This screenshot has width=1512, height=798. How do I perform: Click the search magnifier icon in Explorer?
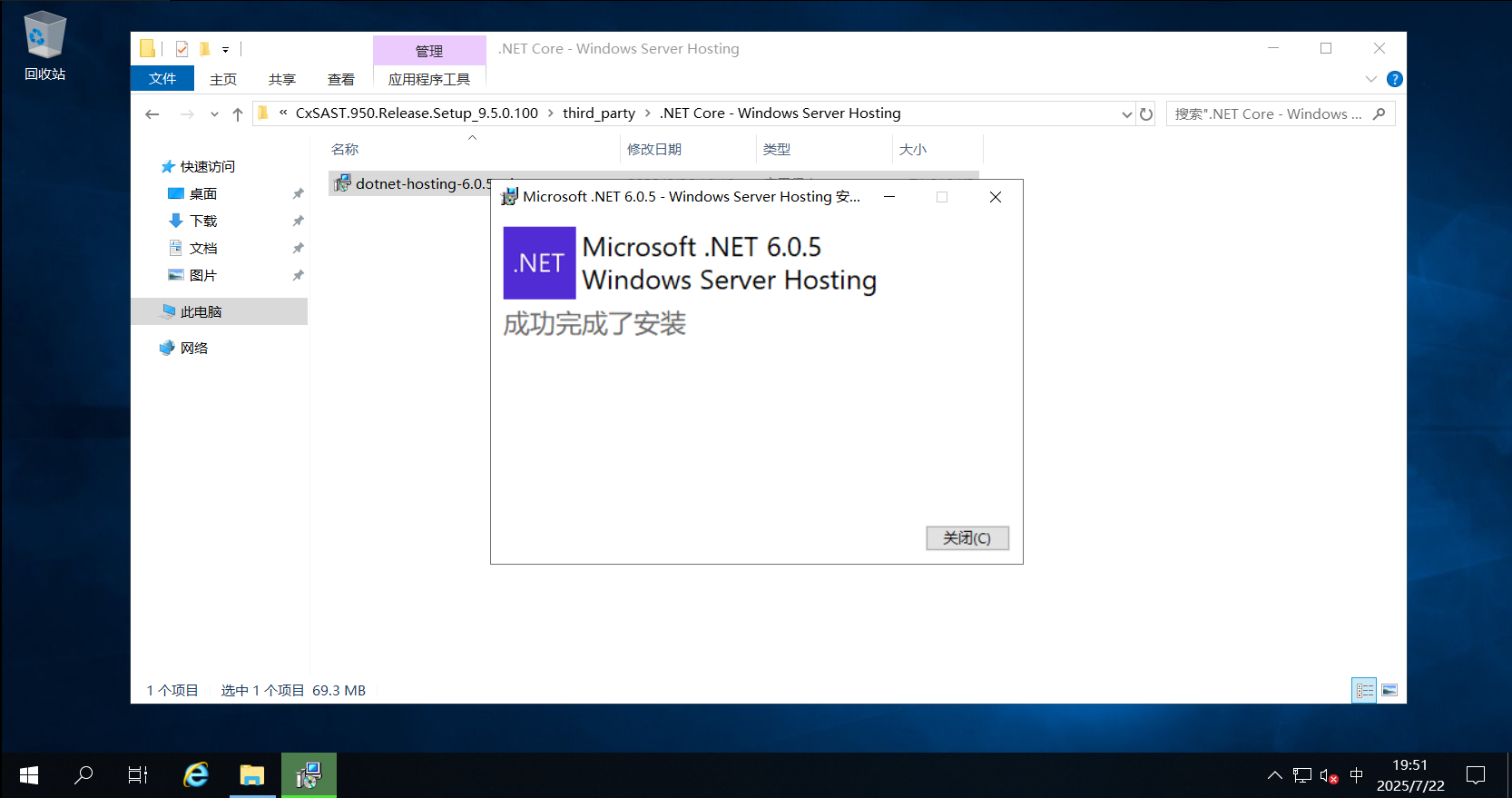pyautogui.click(x=1379, y=113)
